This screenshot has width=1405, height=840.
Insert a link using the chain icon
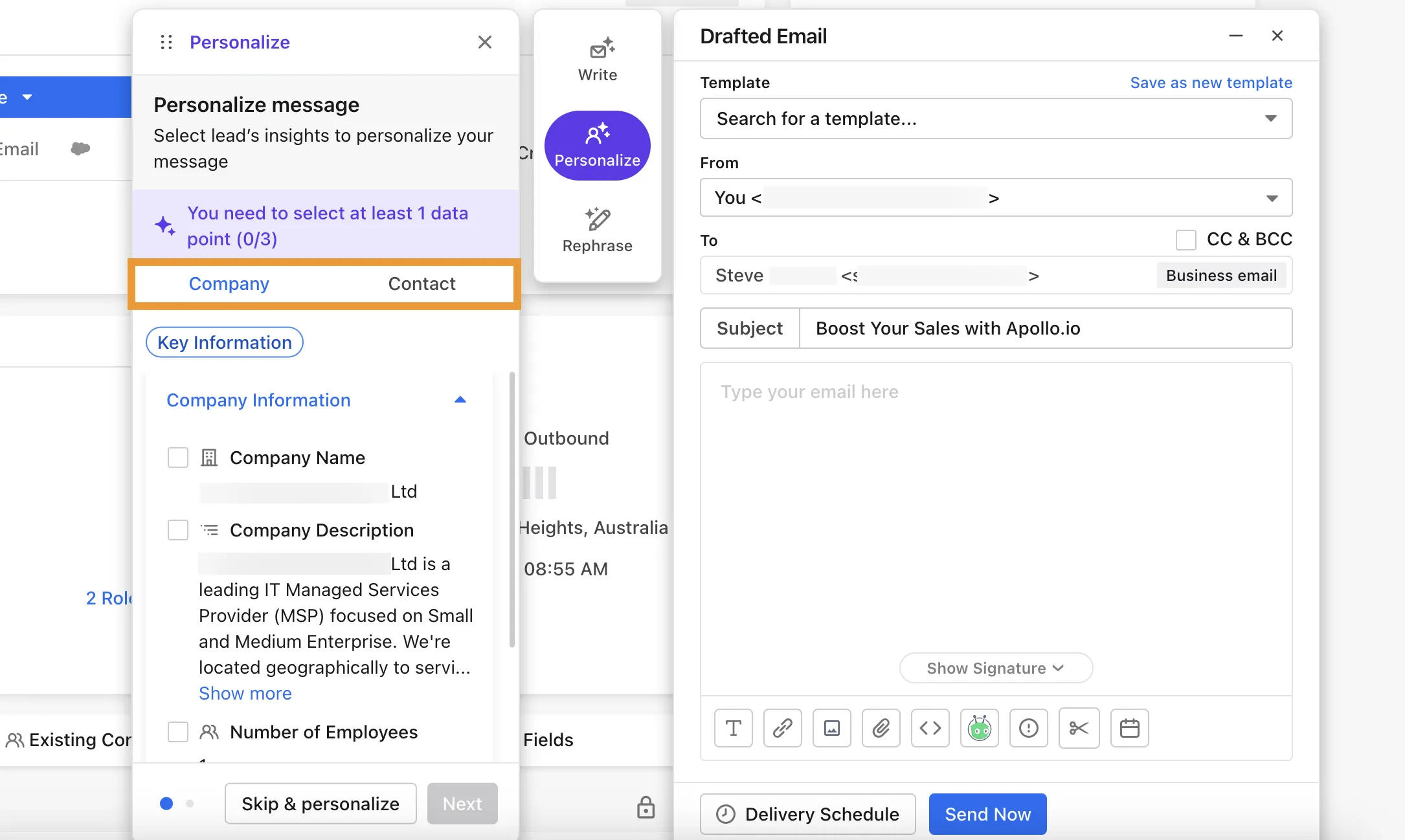click(782, 728)
